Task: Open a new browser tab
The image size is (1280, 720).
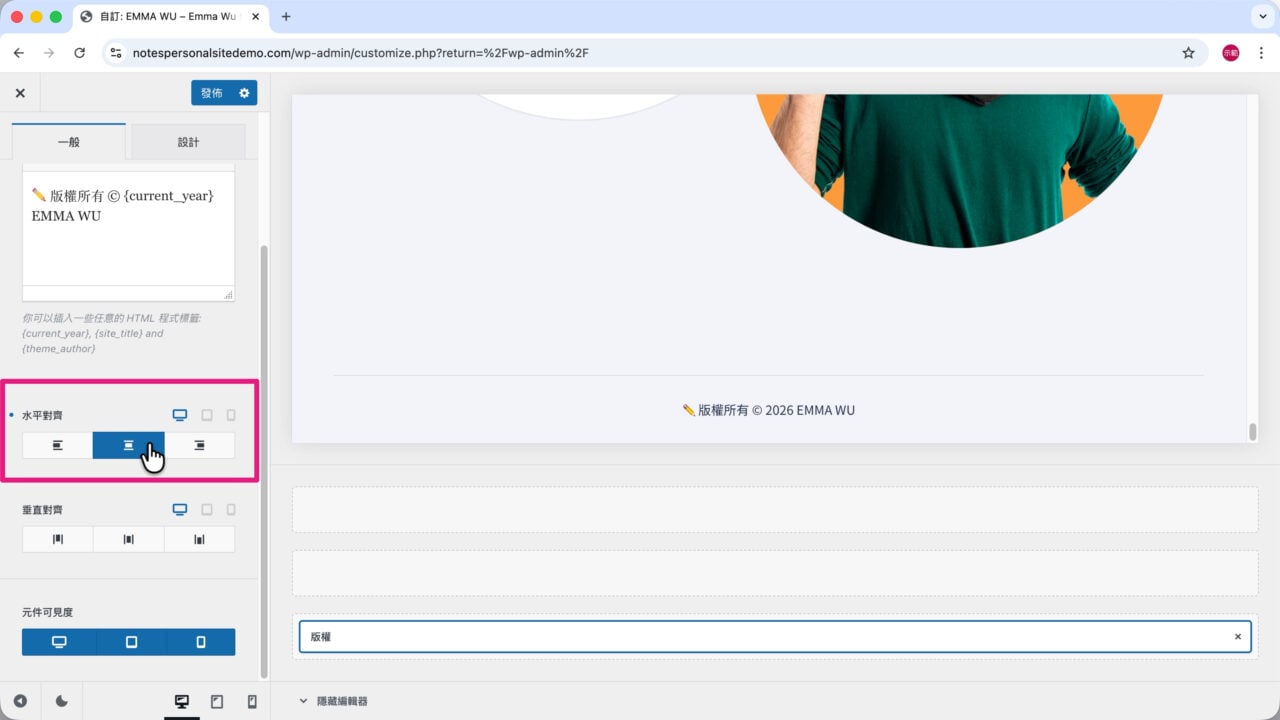Action: [x=286, y=17]
